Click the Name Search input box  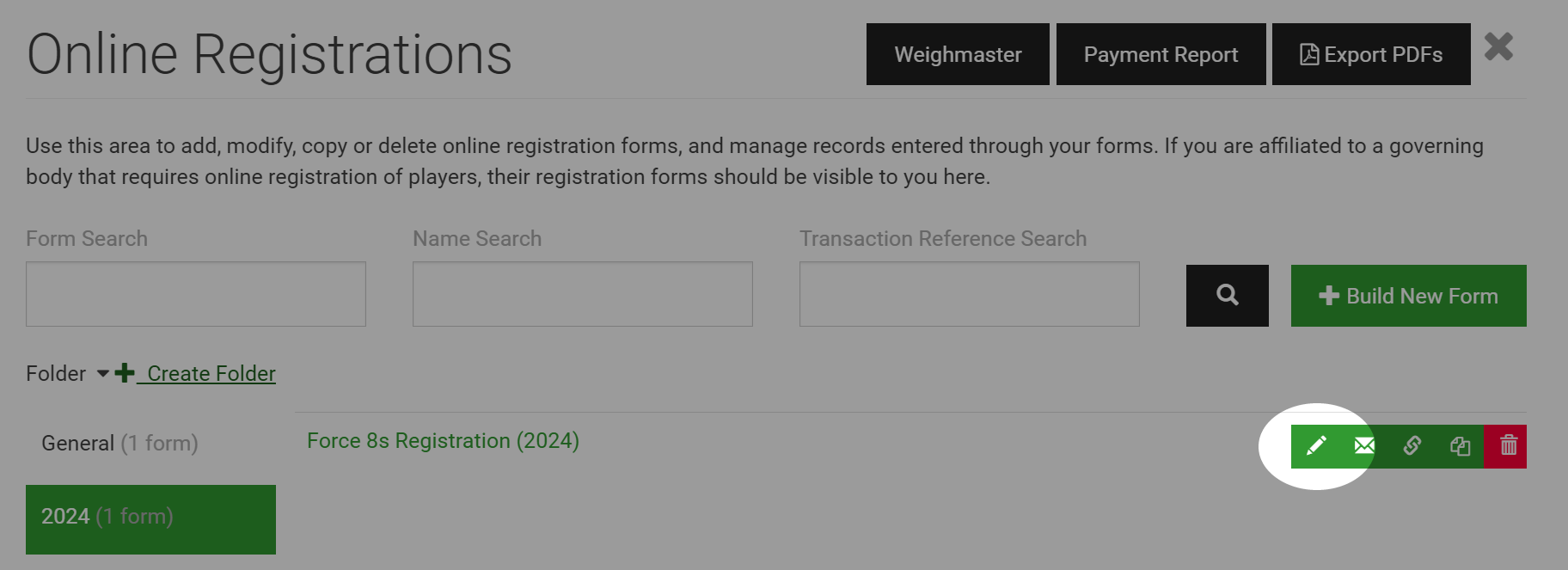(582, 293)
